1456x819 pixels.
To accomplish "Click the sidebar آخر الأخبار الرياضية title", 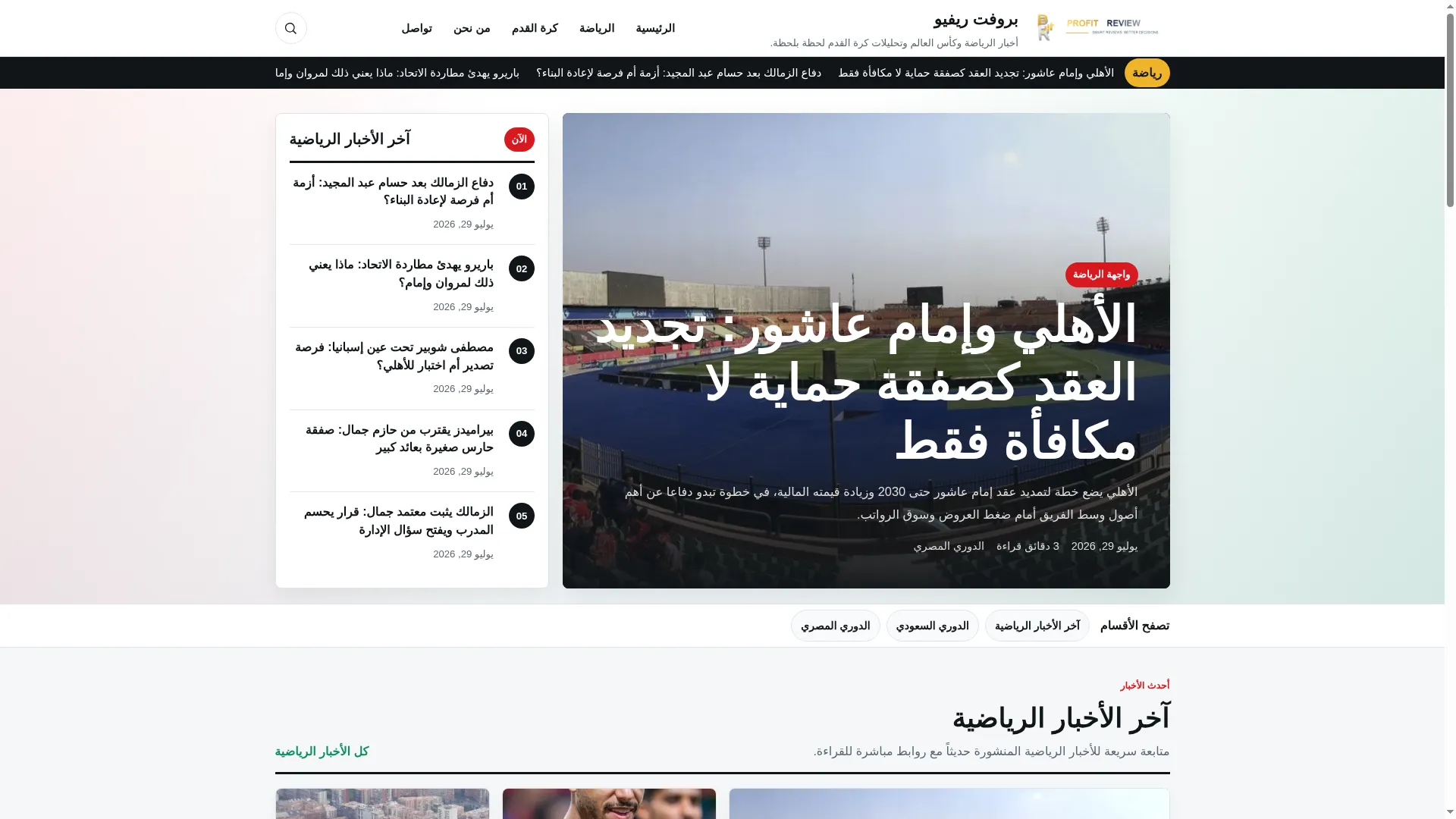I will click(350, 140).
